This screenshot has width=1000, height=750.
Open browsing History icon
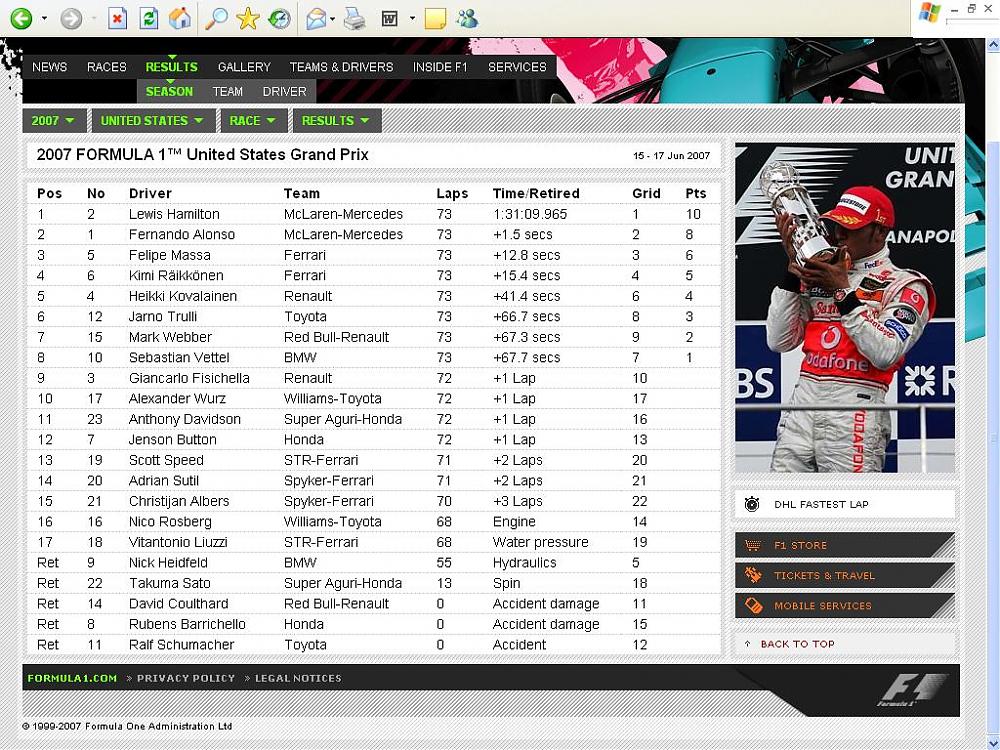tap(279, 18)
